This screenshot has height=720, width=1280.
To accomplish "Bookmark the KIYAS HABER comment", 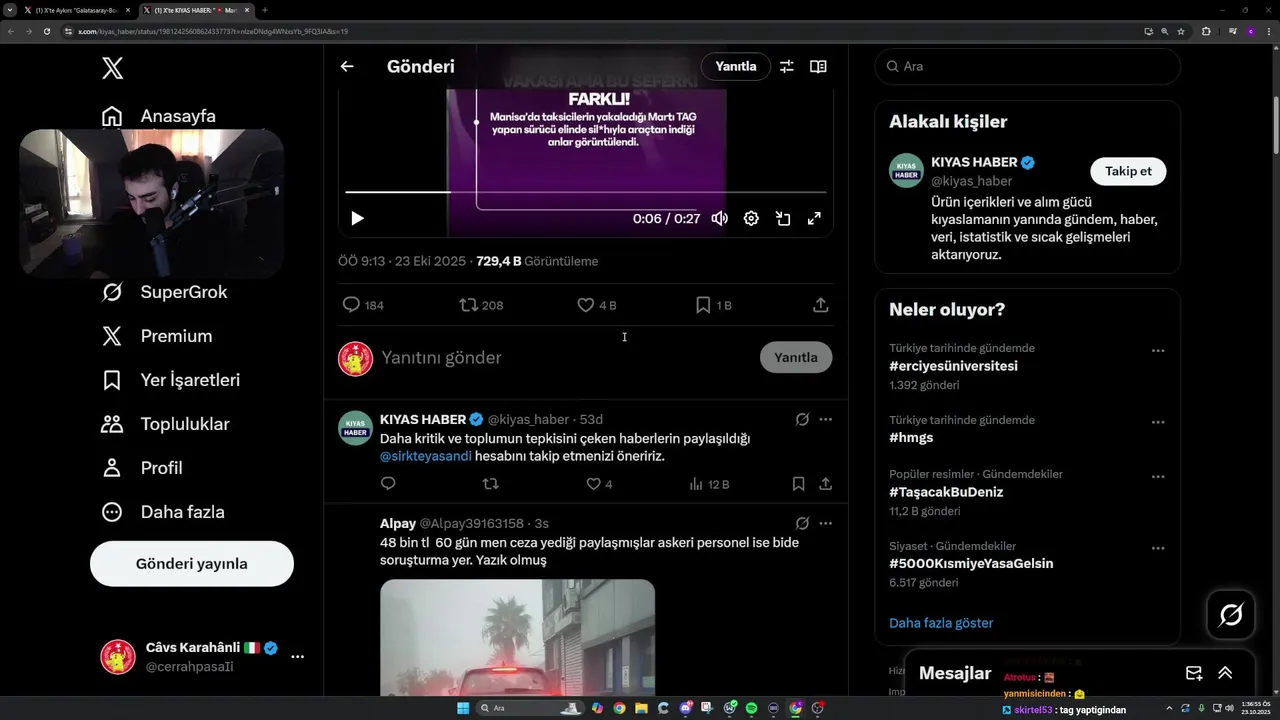I will point(798,484).
